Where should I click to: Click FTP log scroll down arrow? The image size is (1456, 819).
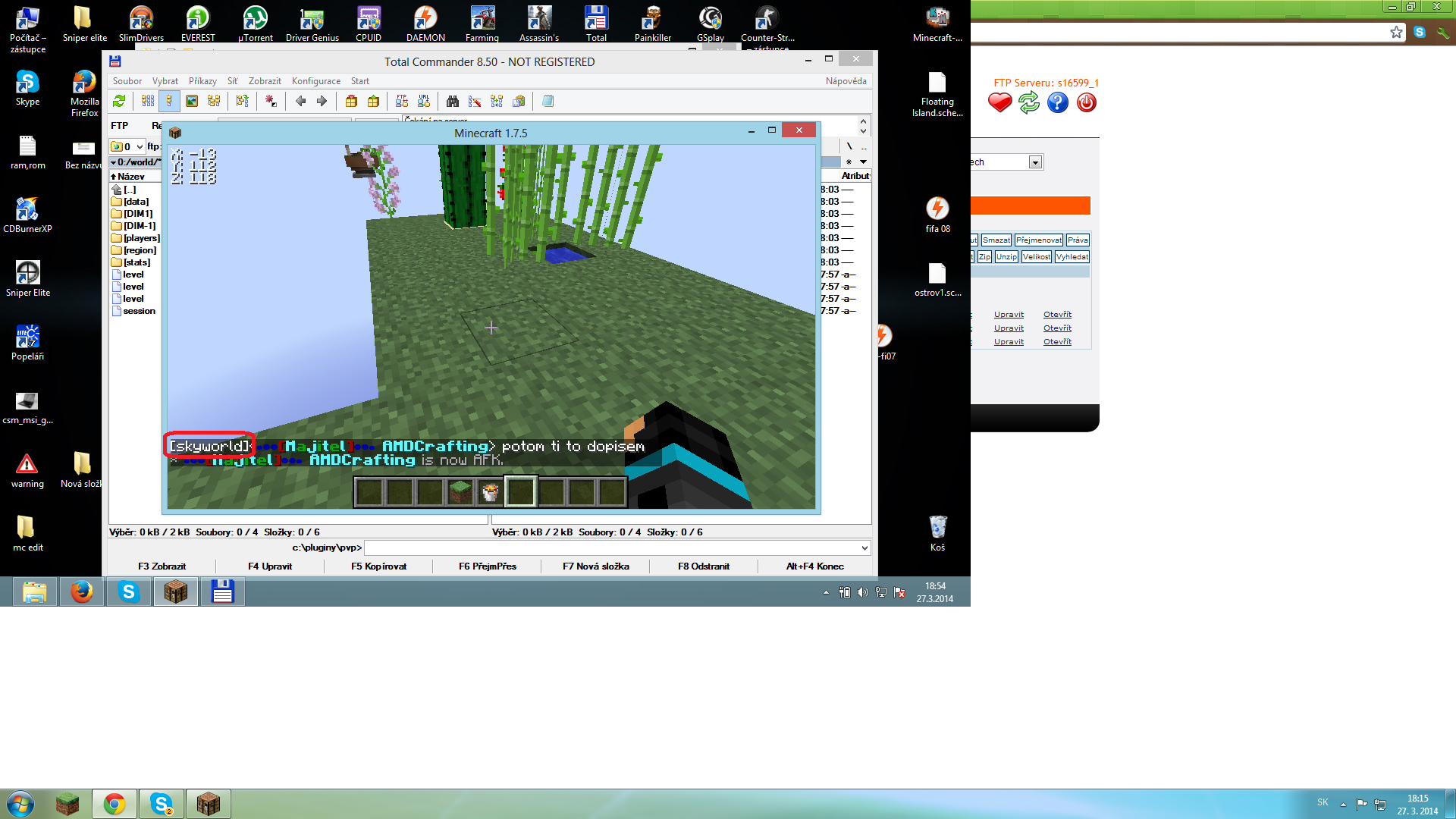863,131
